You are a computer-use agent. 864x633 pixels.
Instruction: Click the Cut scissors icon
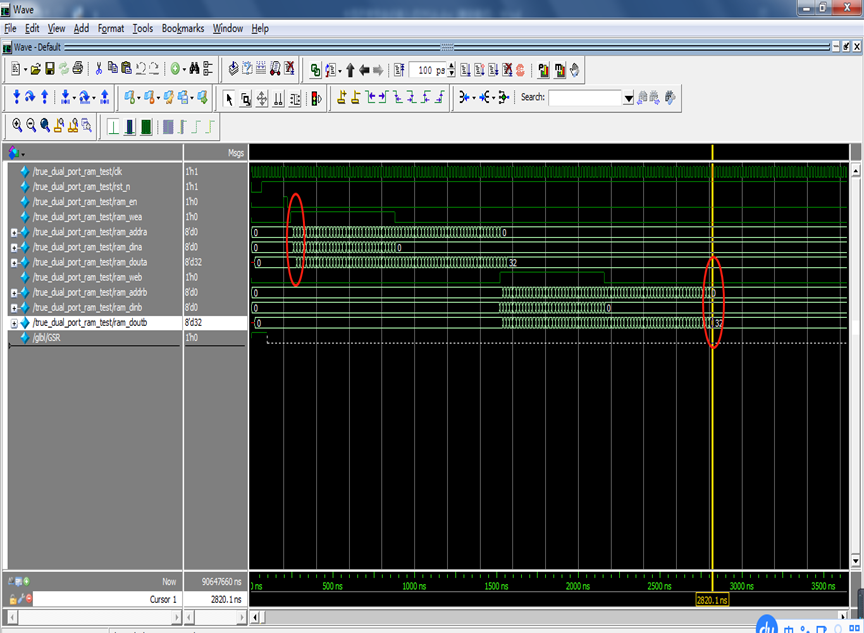point(99,69)
